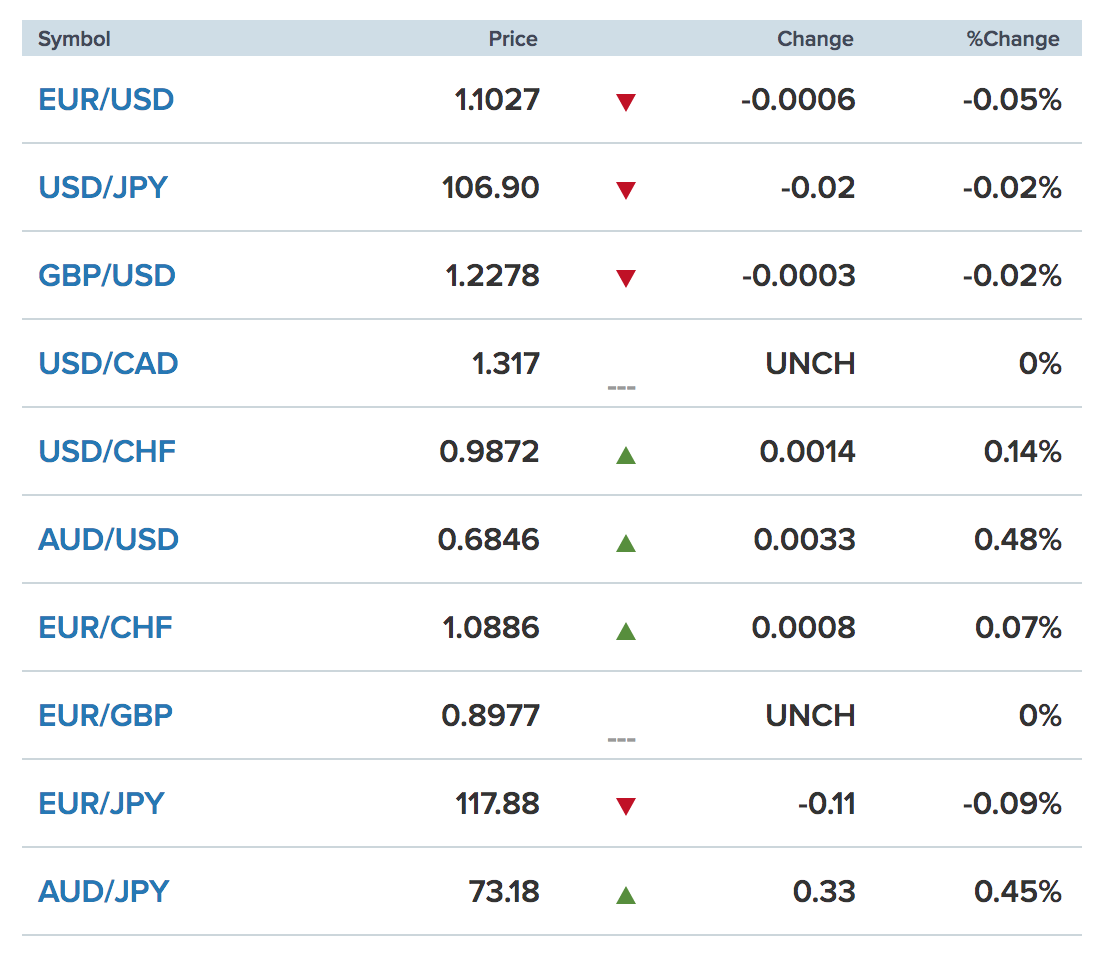Click the green up arrow for AUD/JPY
This screenshot has height=956, width=1110.
[x=626, y=895]
